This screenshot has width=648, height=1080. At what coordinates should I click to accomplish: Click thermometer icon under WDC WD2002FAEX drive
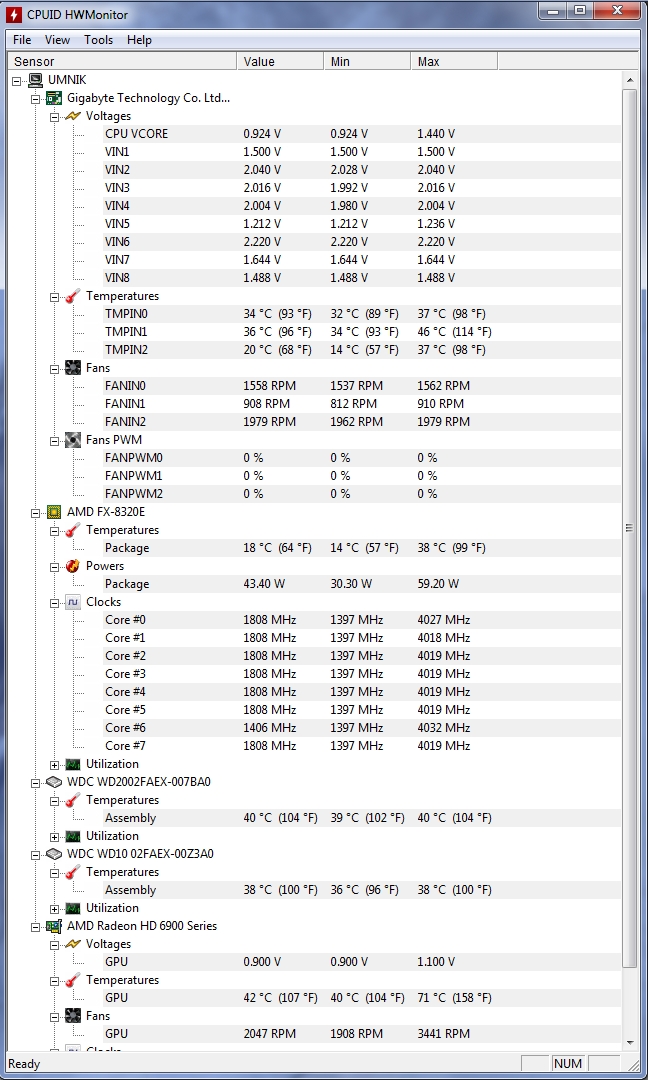coord(73,800)
